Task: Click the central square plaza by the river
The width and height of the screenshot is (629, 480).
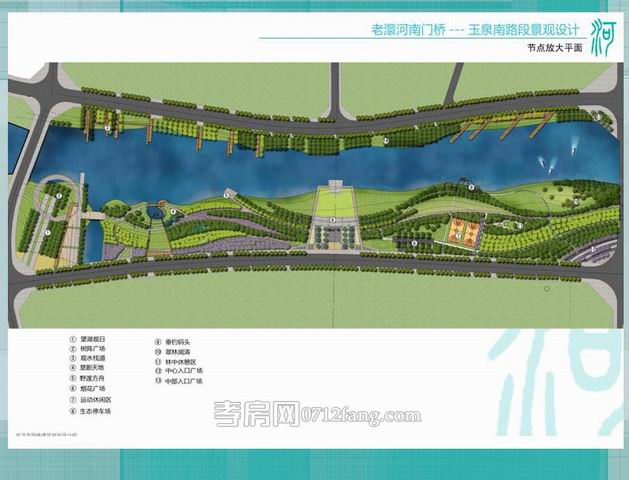Action: coord(334,209)
